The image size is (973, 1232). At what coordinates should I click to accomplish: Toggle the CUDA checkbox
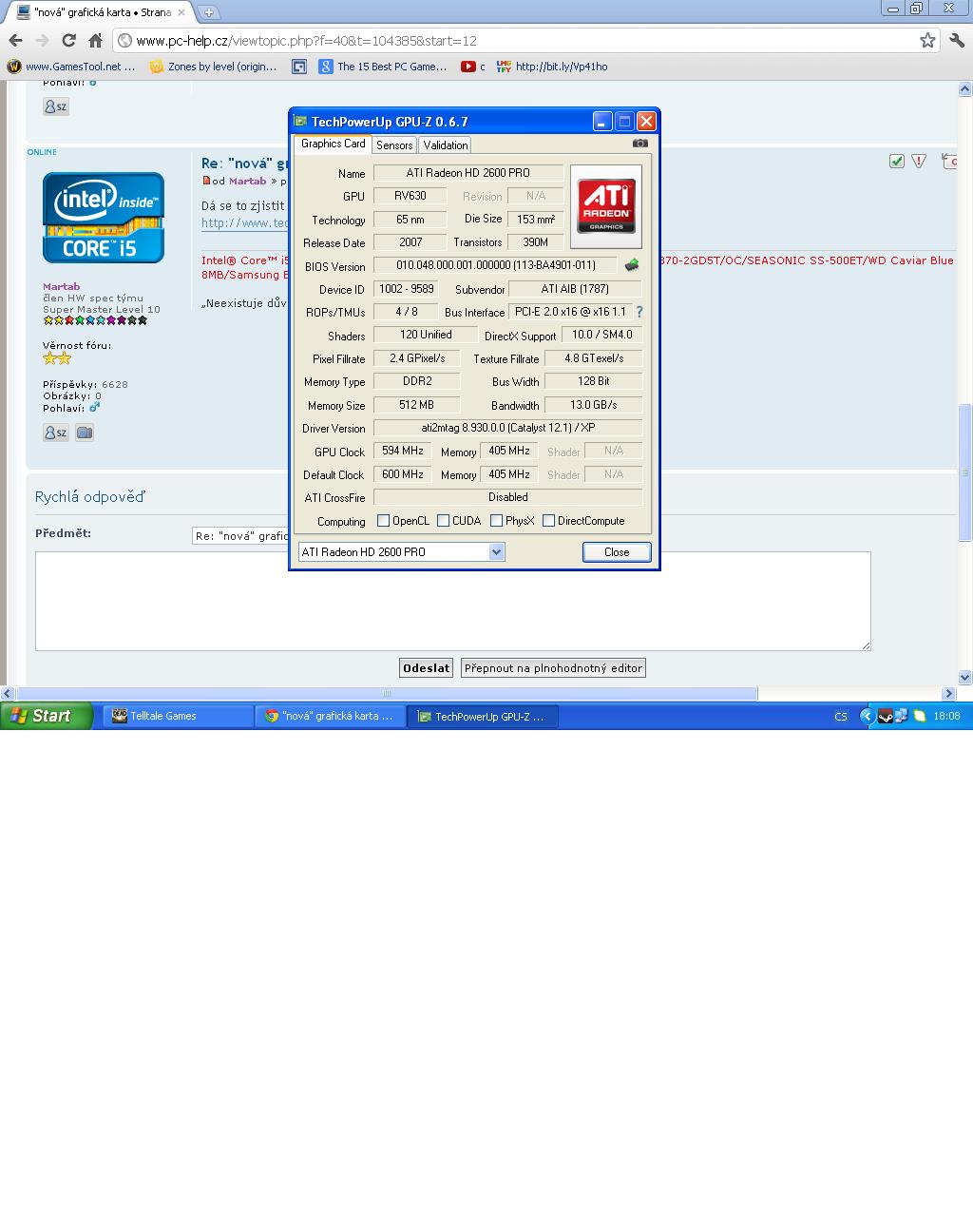pyautogui.click(x=443, y=520)
